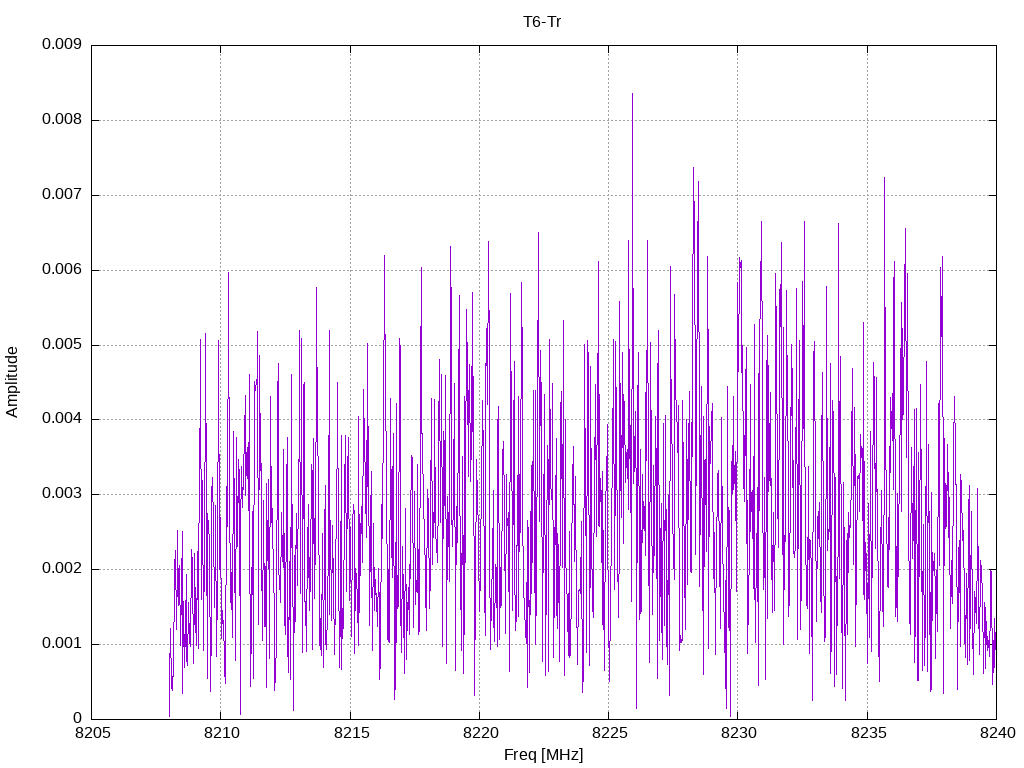Click the 8215 x-axis tick label

(351, 733)
